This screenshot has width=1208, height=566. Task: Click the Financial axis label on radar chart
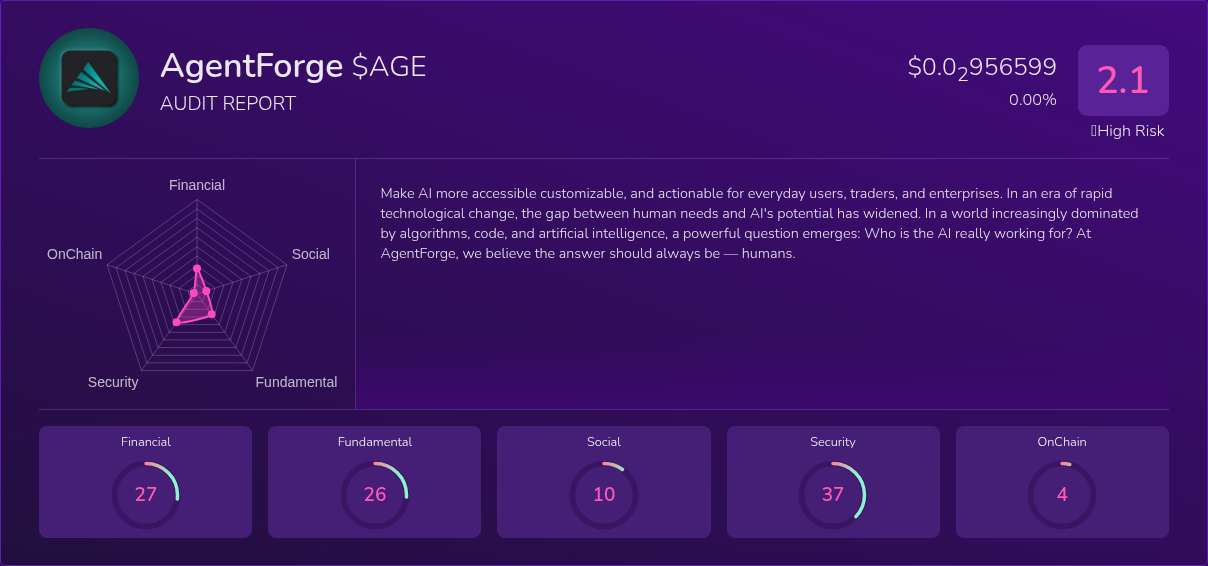pos(197,185)
